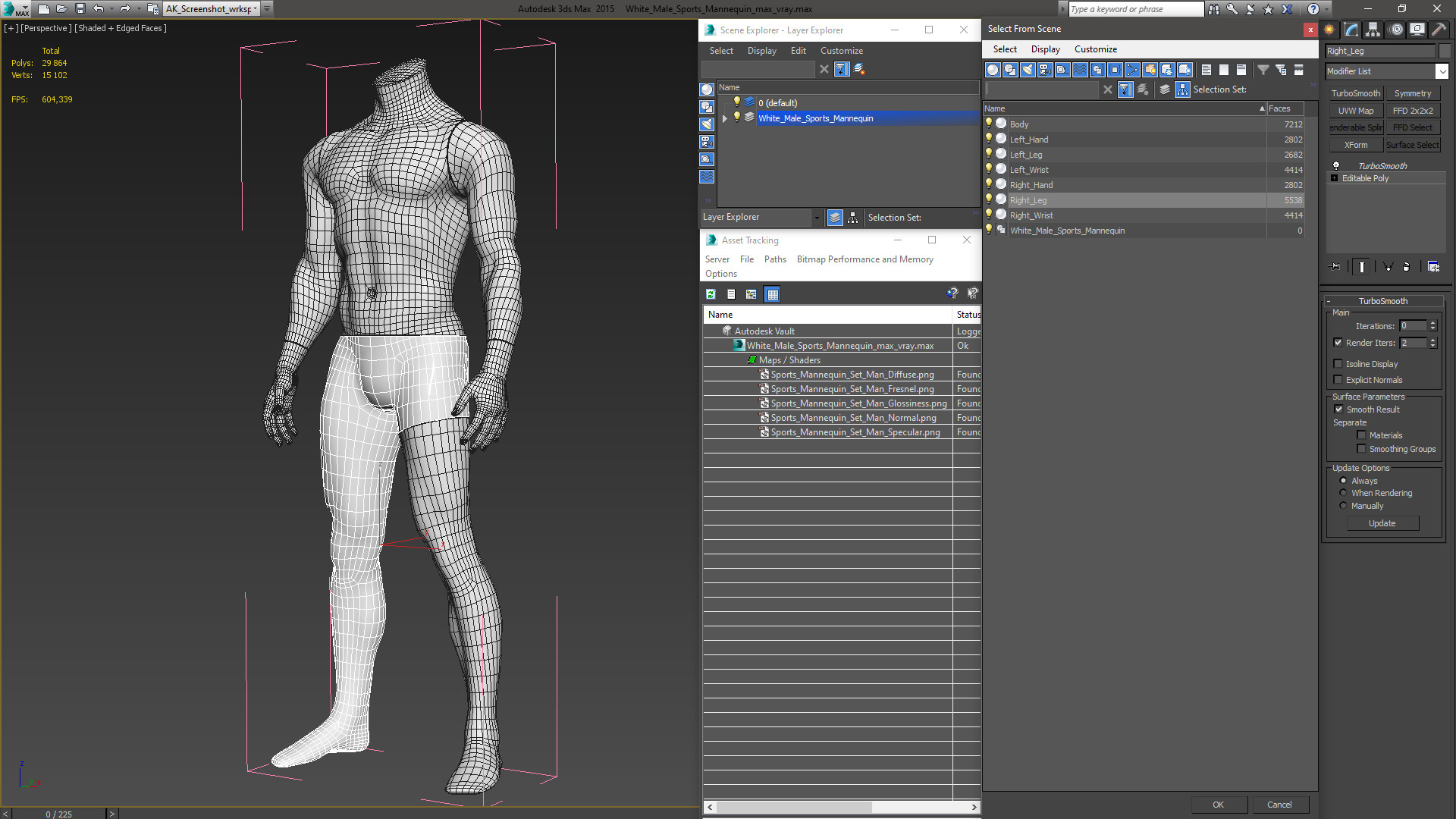Open Paths menu in Asset Tracking
Image resolution: width=1456 pixels, height=819 pixels.
click(x=775, y=259)
